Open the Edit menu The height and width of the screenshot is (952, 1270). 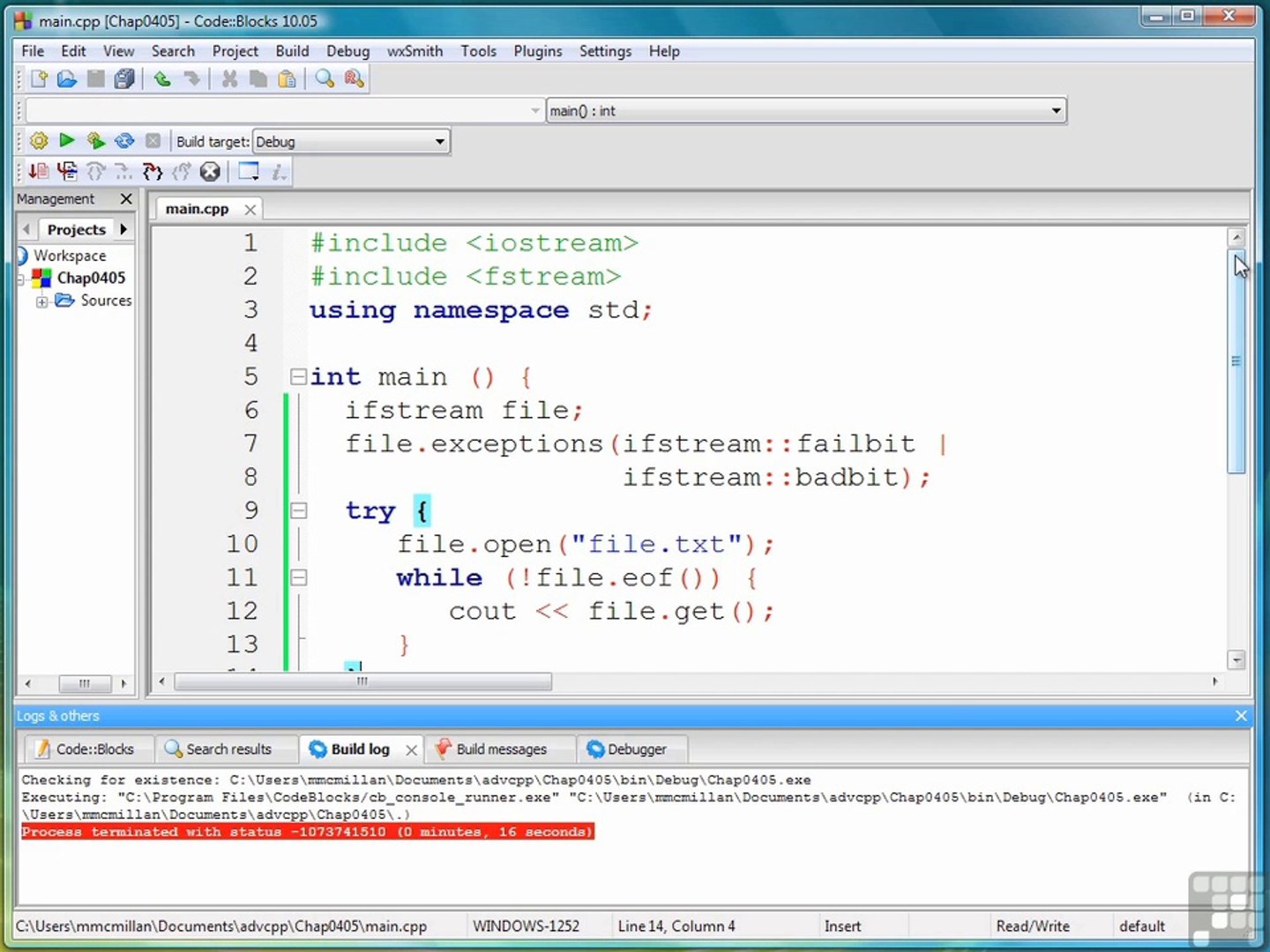(73, 51)
